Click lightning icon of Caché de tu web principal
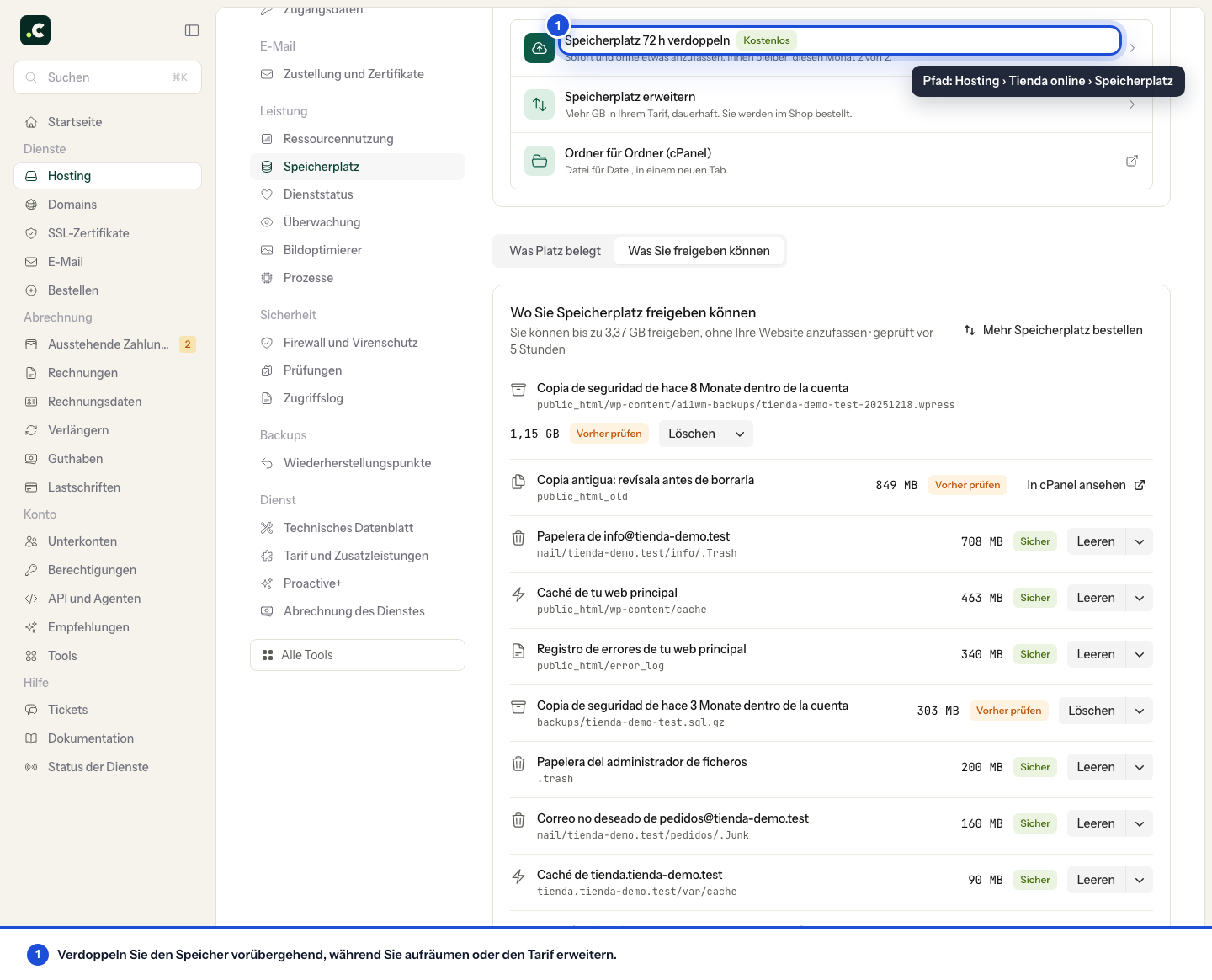This screenshot has height=980, width=1212. (518, 594)
